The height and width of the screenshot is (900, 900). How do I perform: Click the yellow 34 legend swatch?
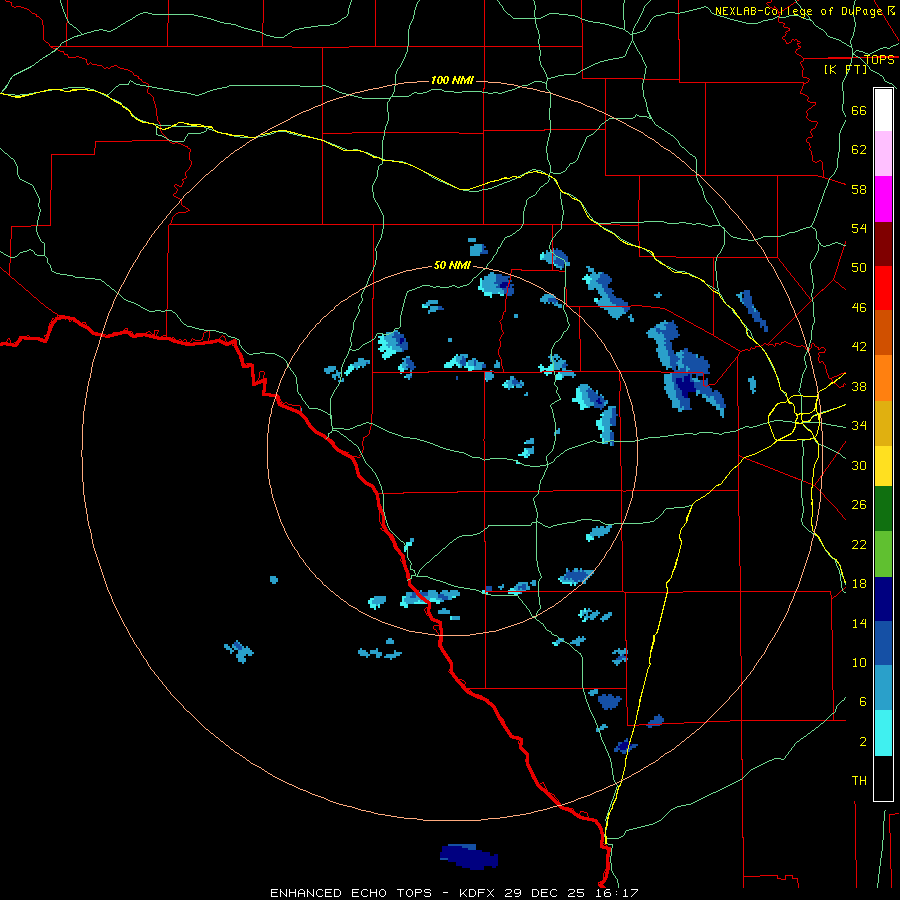tap(883, 466)
